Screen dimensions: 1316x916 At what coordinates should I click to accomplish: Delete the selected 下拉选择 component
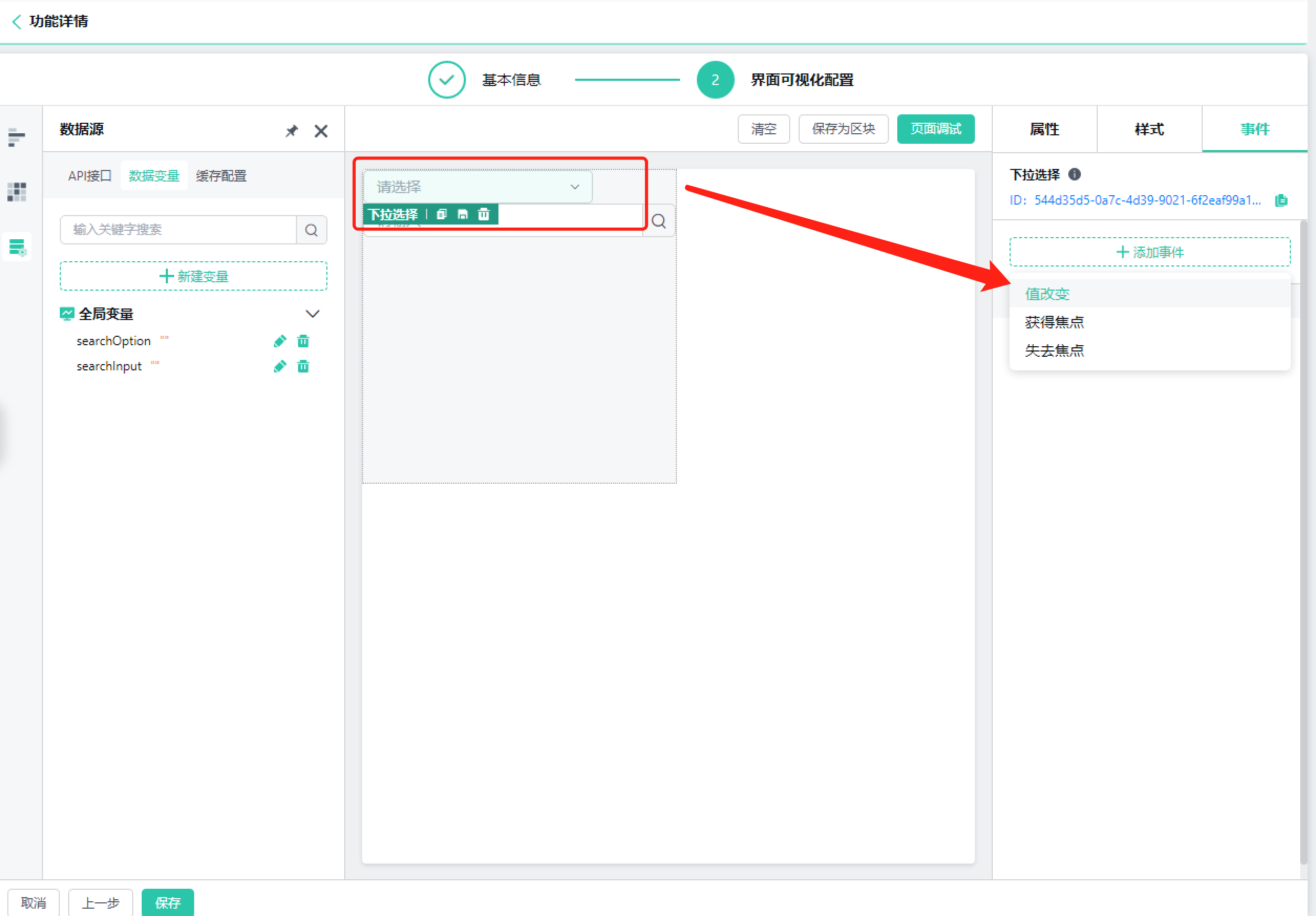(484, 215)
